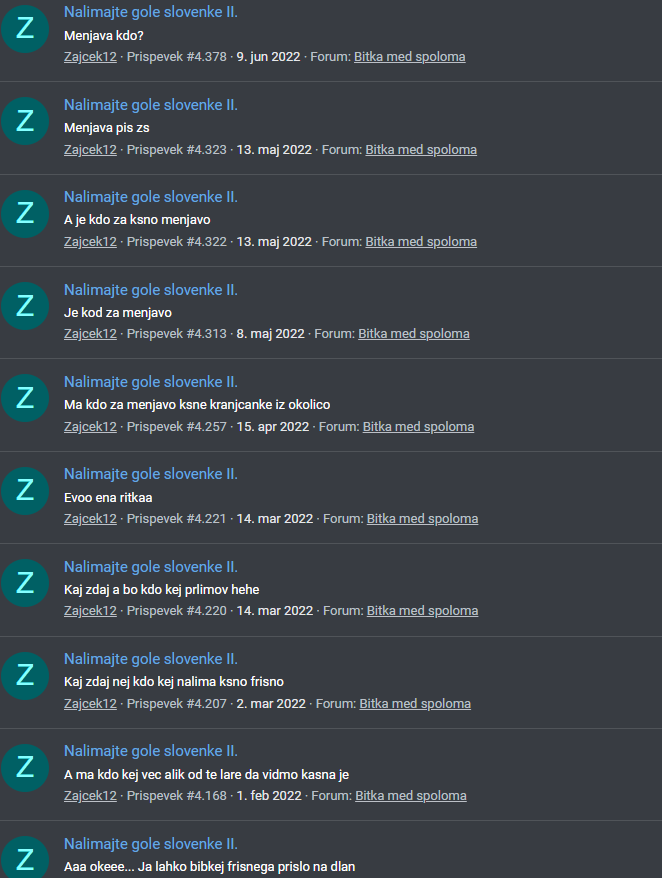Open thread title above "Menjava pis zs"

(x=151, y=105)
